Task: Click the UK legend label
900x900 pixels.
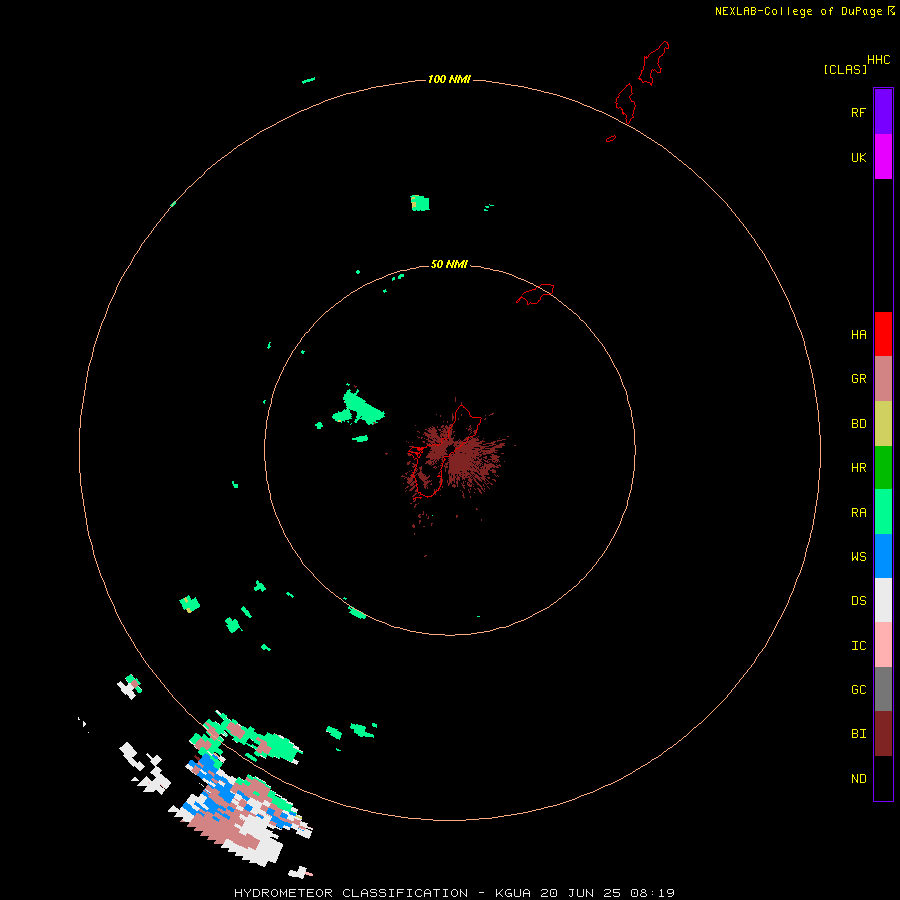Action: click(858, 158)
